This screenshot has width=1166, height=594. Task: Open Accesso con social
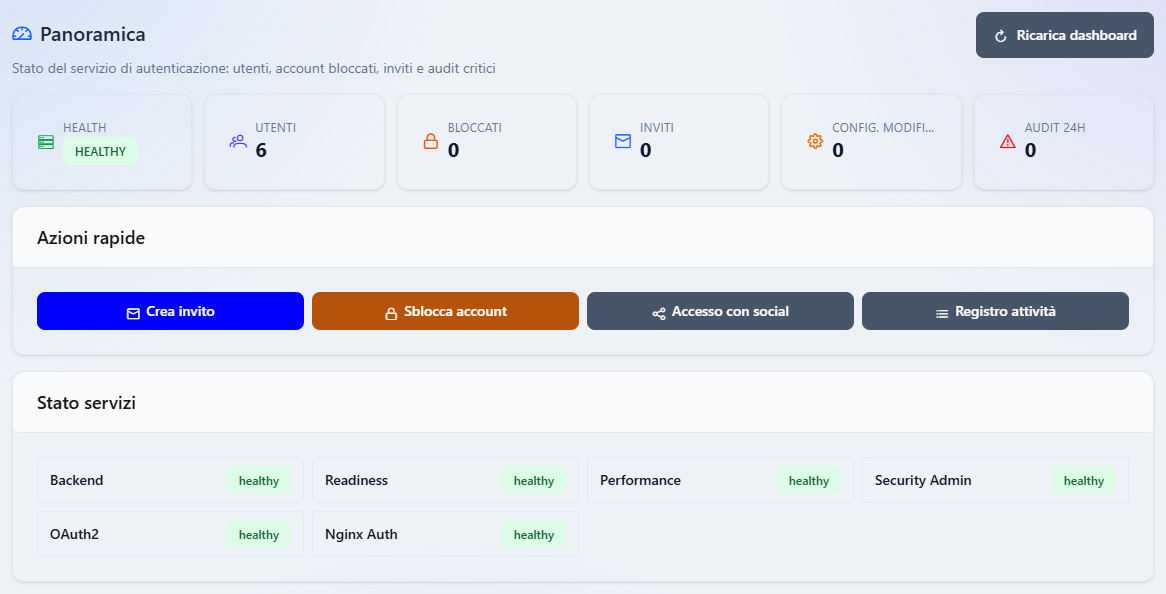coord(720,311)
